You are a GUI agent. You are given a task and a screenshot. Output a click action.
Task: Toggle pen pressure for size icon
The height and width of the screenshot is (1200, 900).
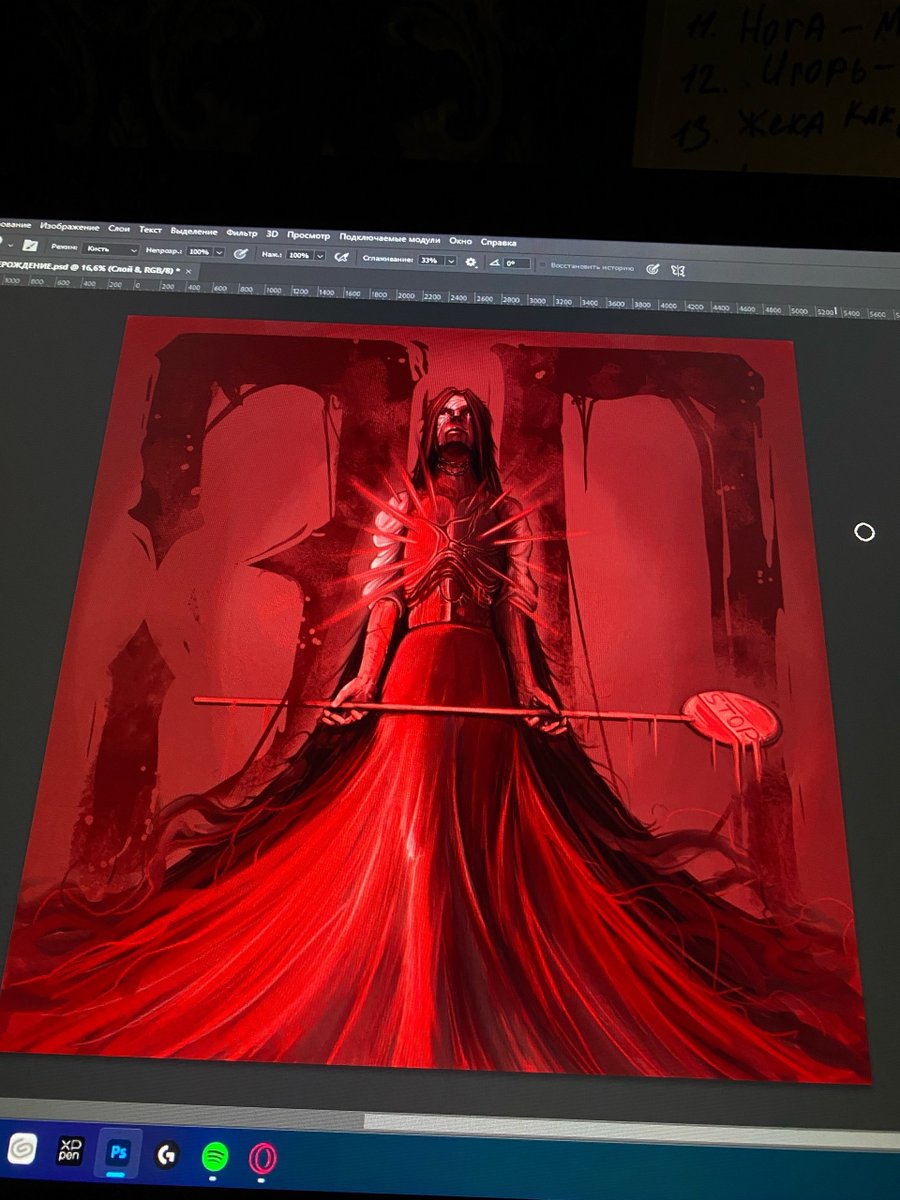tap(652, 269)
